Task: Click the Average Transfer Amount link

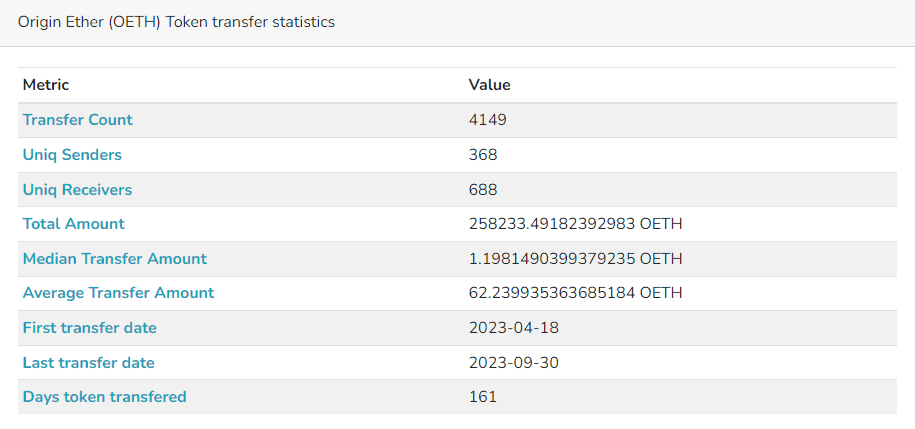Action: point(118,293)
